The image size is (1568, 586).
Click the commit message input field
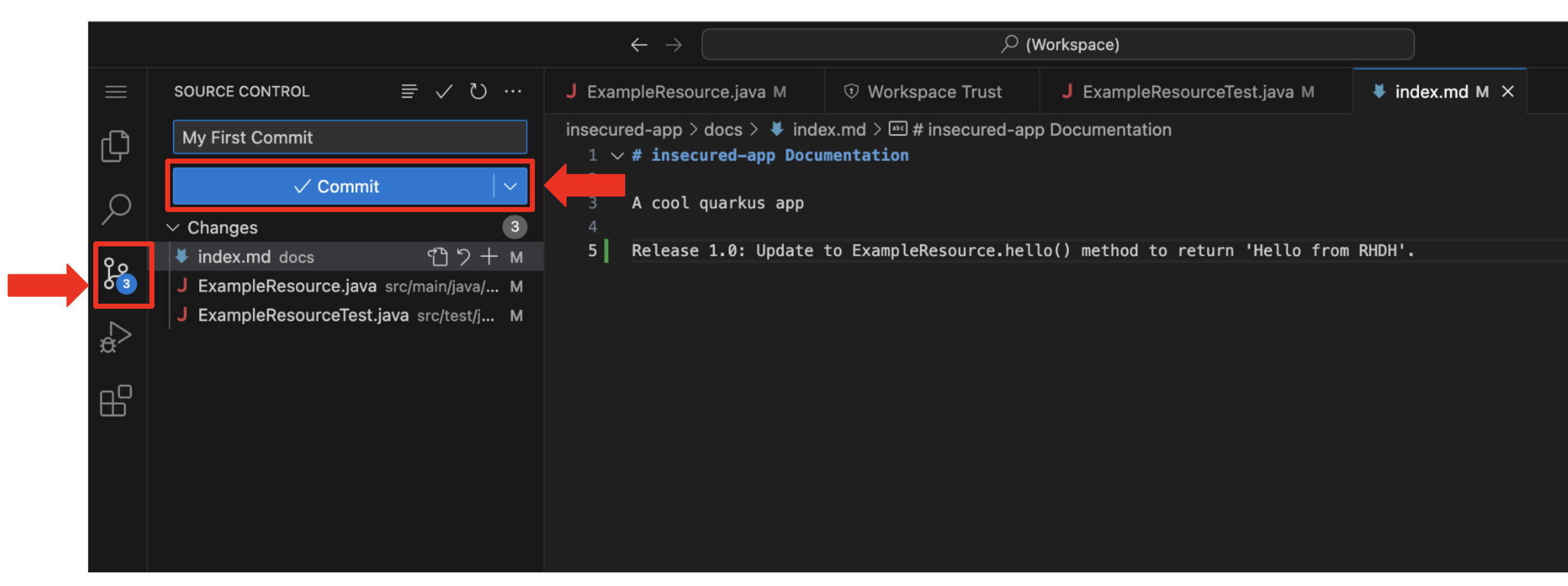[350, 138]
